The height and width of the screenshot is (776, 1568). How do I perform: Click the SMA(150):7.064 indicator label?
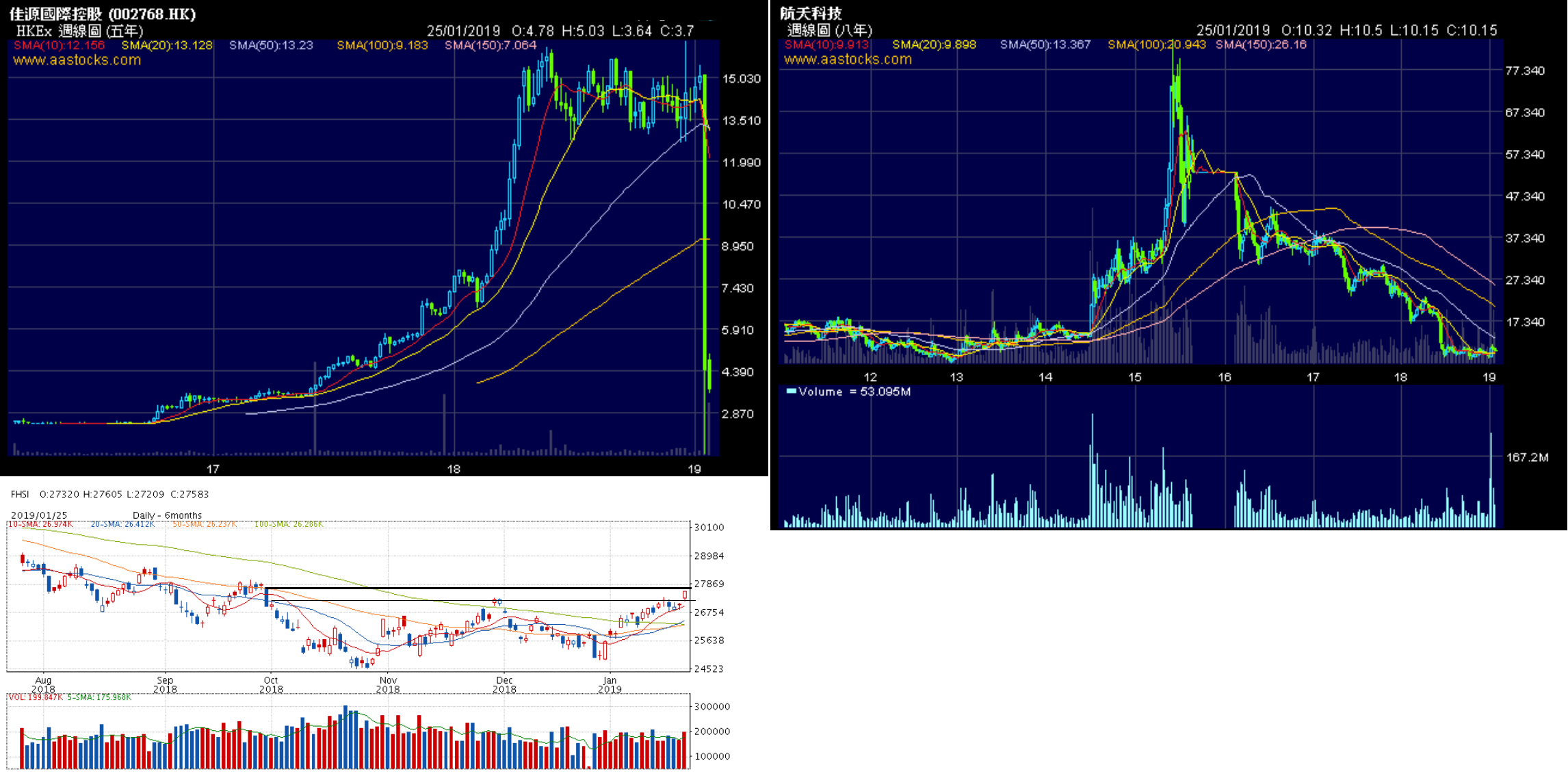490,45
